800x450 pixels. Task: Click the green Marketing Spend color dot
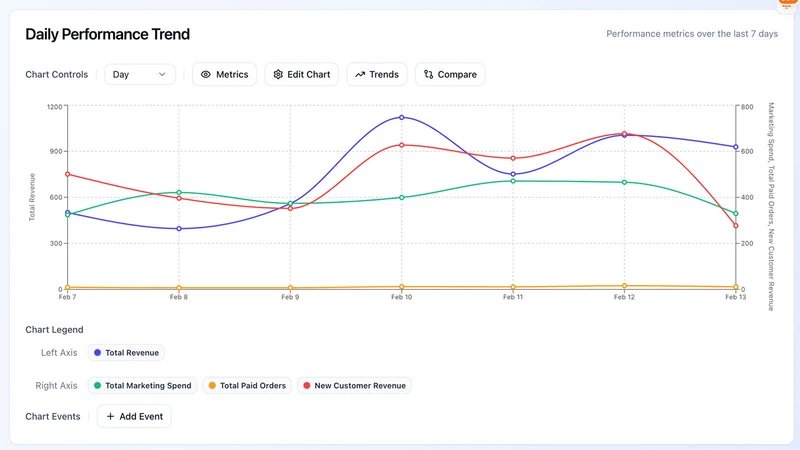(x=97, y=386)
